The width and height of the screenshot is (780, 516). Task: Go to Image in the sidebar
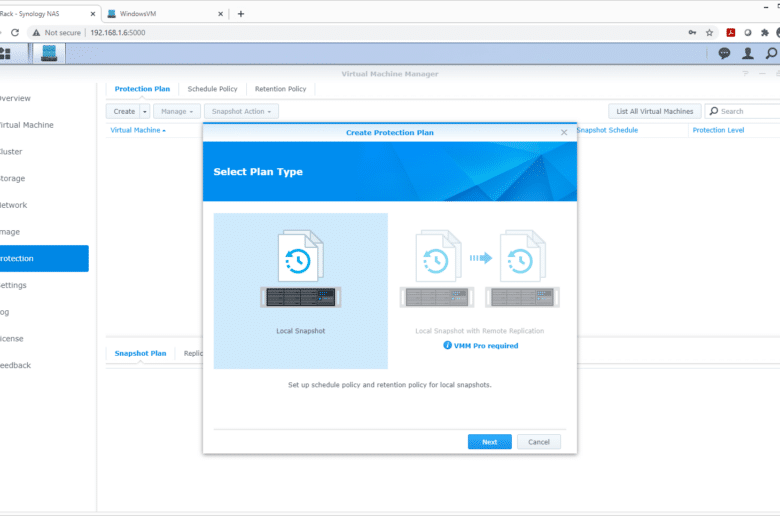point(10,232)
